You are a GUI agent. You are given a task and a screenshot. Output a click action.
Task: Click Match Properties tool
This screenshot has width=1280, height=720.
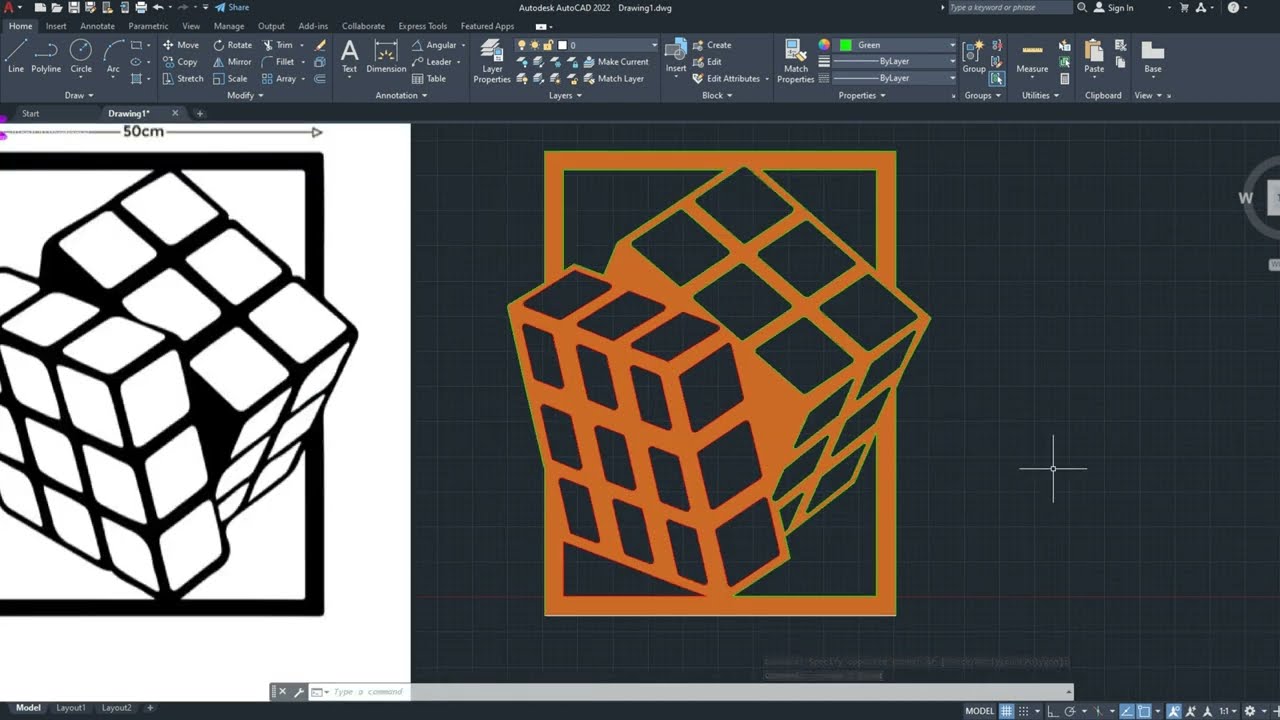click(x=796, y=61)
